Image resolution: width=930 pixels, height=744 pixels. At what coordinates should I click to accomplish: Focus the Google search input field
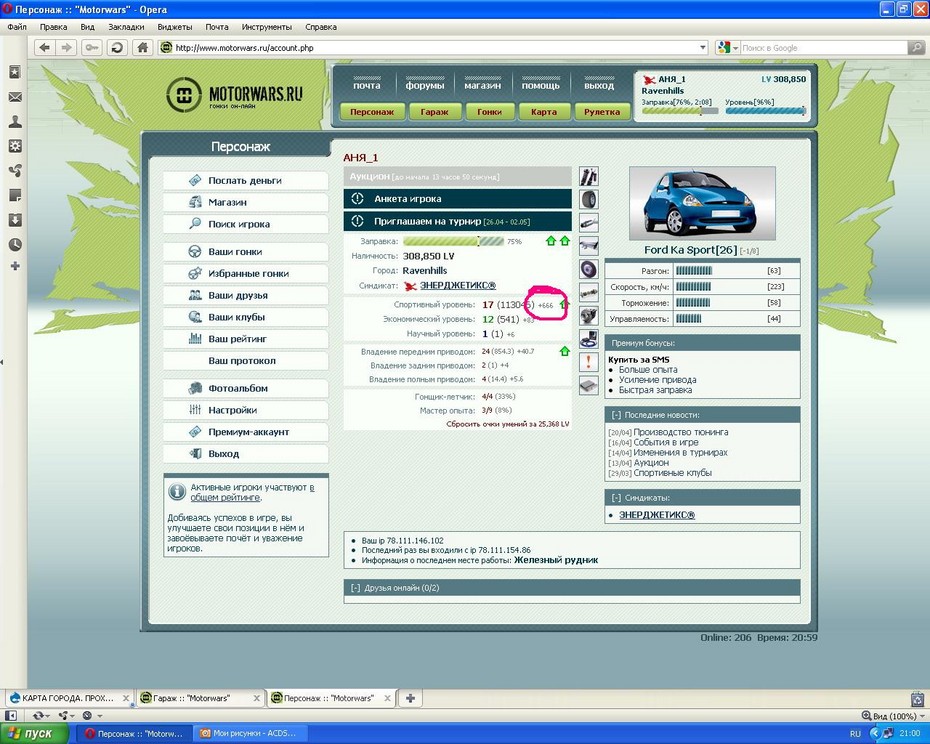[x=824, y=47]
